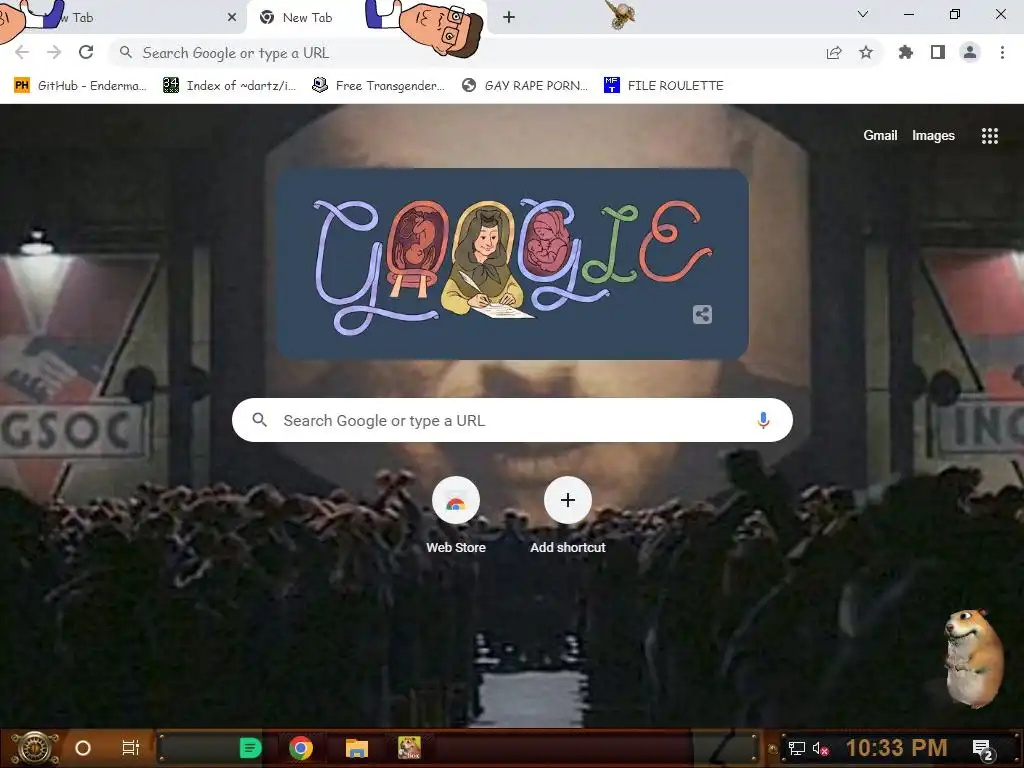Open the Chrome three-dot menu
Screen dimensions: 1024x768
coord(1002,52)
